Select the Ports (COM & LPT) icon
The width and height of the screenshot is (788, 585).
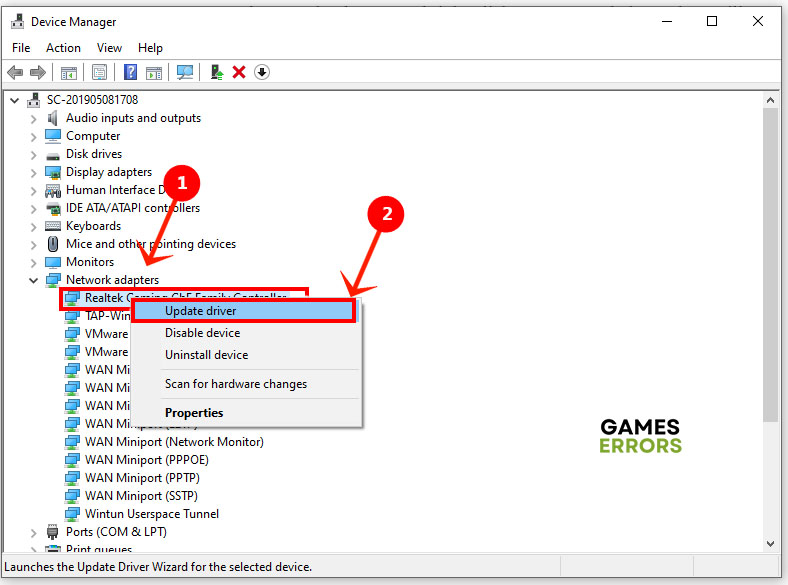[x=52, y=532]
